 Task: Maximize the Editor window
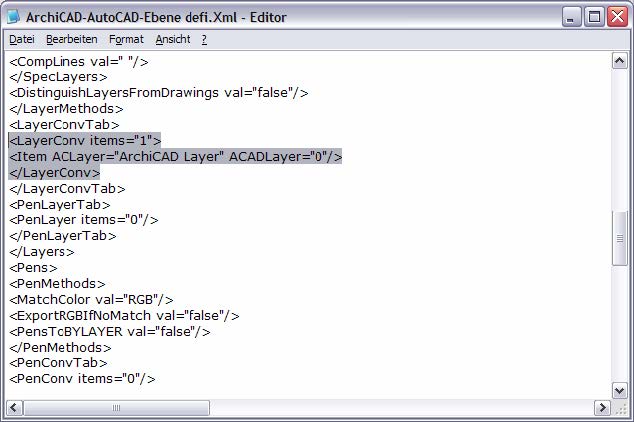[594, 17]
